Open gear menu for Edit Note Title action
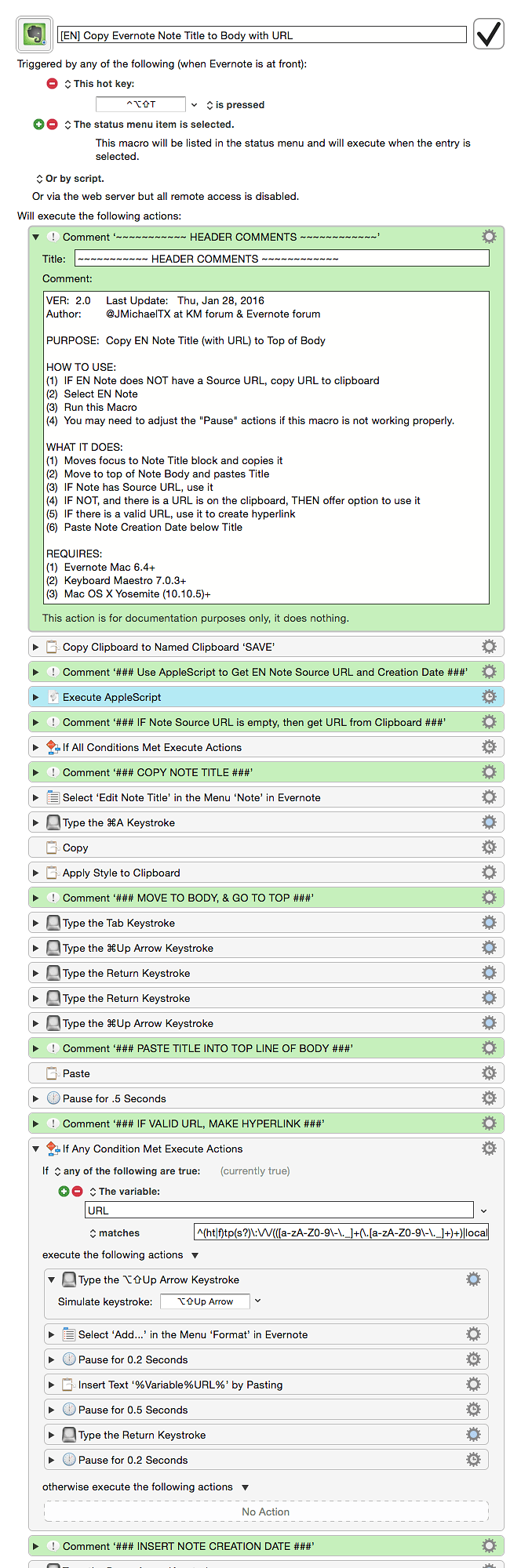This screenshot has width=521, height=1568. click(x=489, y=797)
